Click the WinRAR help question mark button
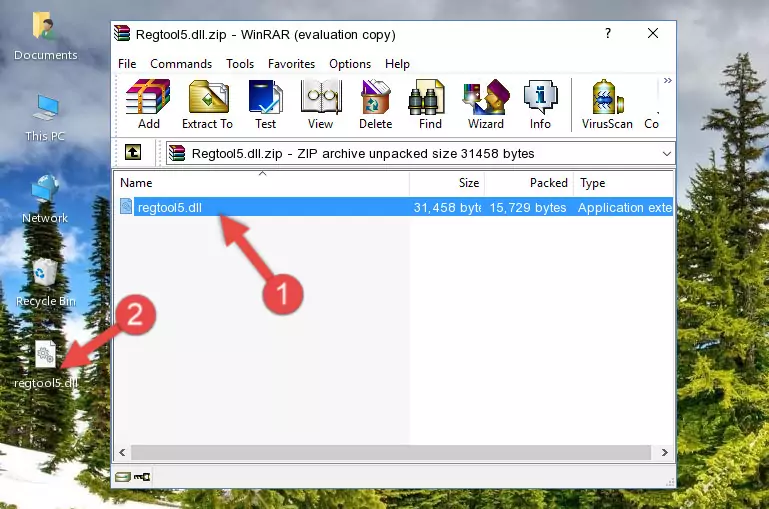The image size is (769, 509). [x=608, y=33]
